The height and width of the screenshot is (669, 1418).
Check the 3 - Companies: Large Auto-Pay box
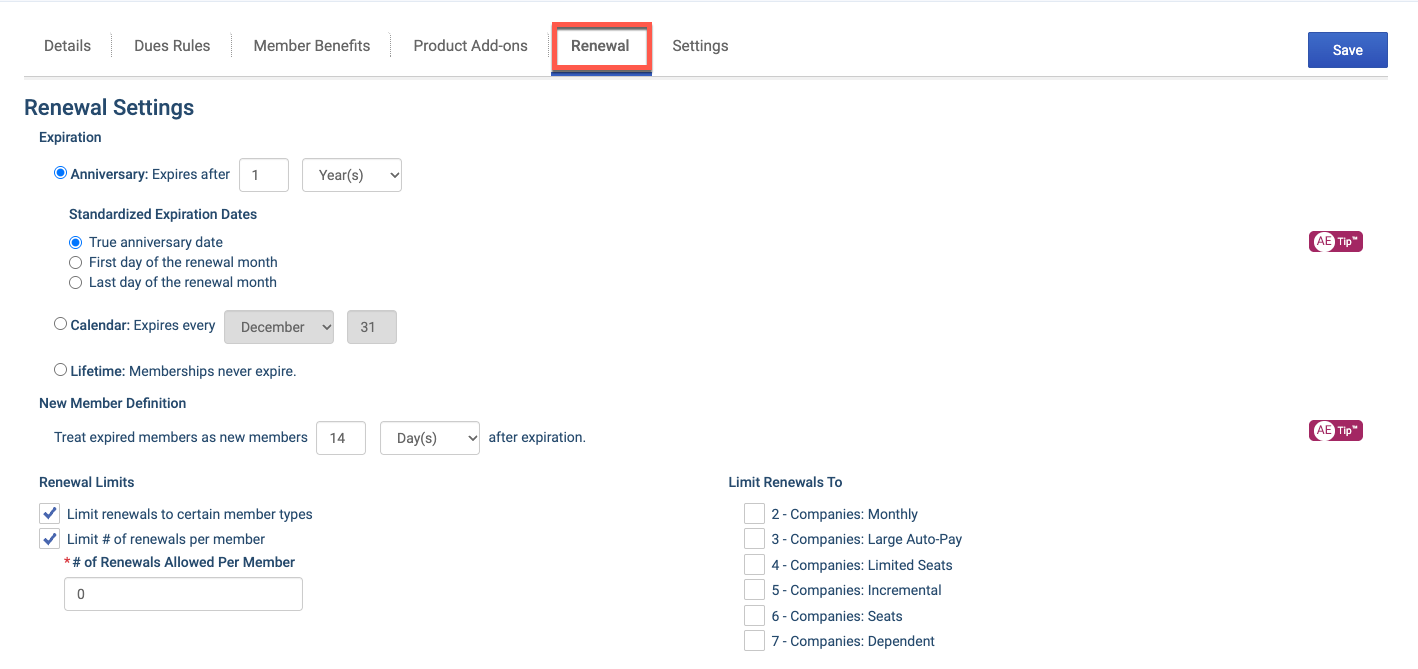point(754,539)
